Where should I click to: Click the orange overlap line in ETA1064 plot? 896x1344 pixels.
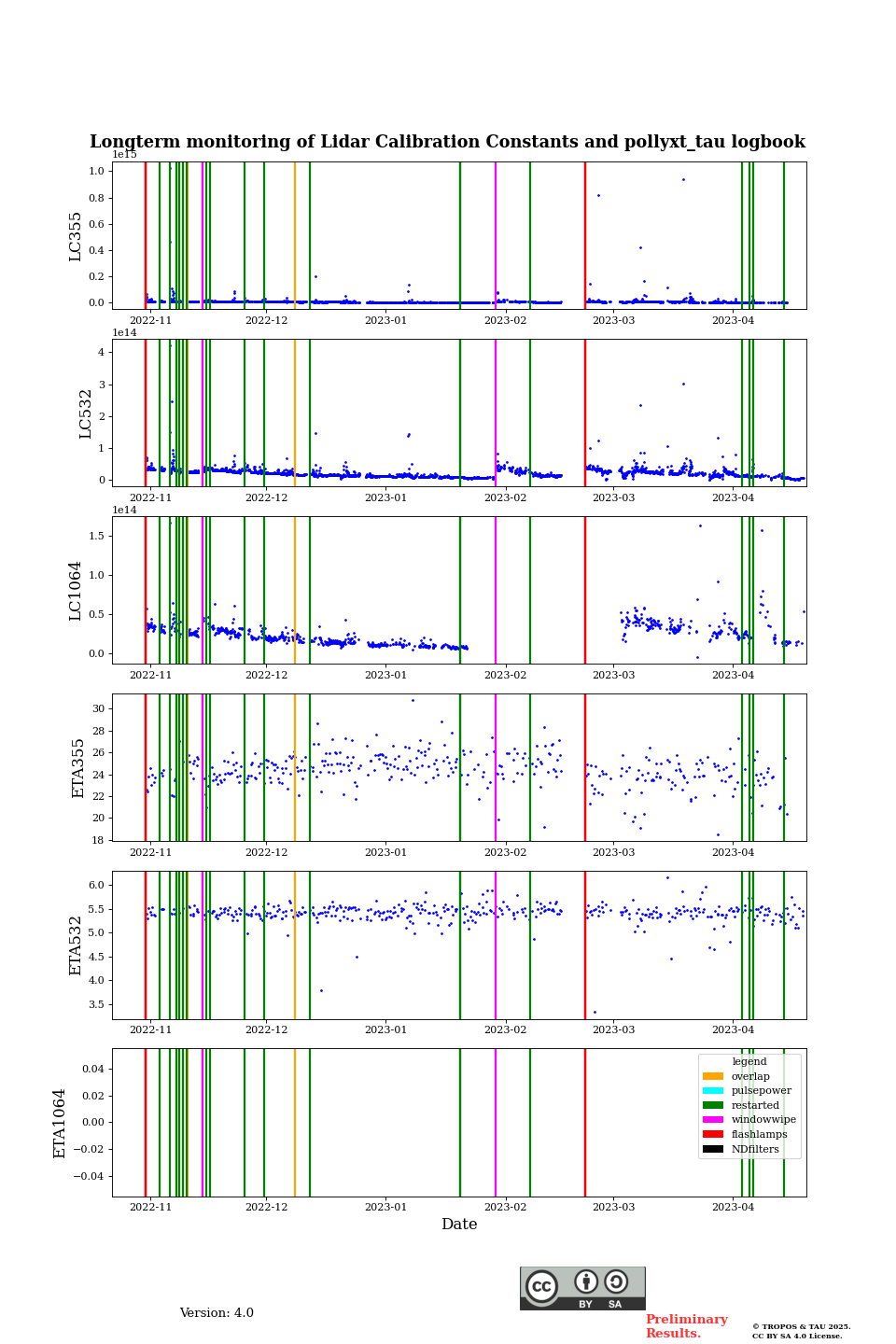click(x=295, y=1123)
